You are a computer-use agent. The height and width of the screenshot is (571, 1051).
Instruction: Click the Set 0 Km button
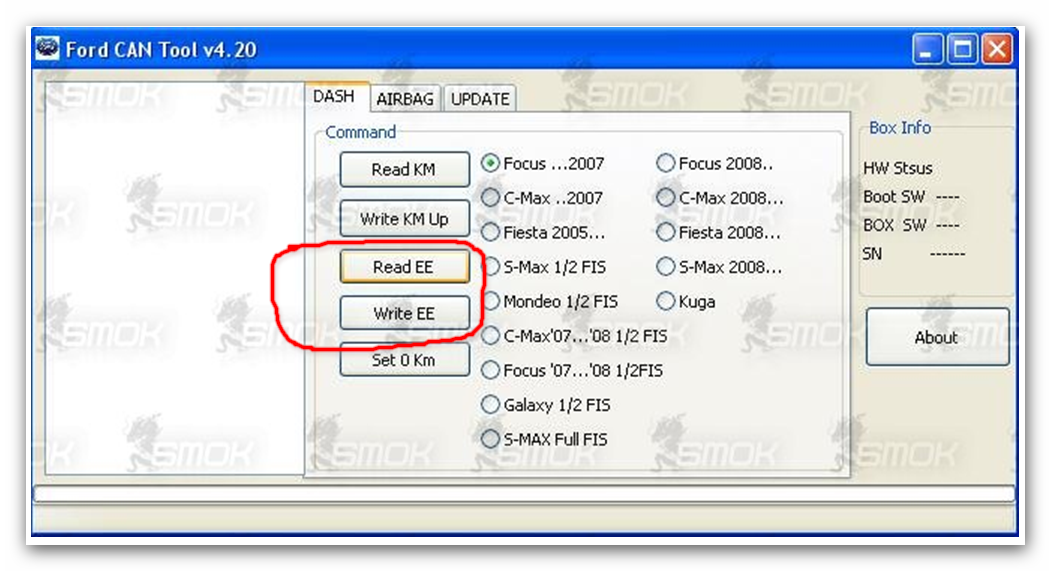(x=404, y=360)
